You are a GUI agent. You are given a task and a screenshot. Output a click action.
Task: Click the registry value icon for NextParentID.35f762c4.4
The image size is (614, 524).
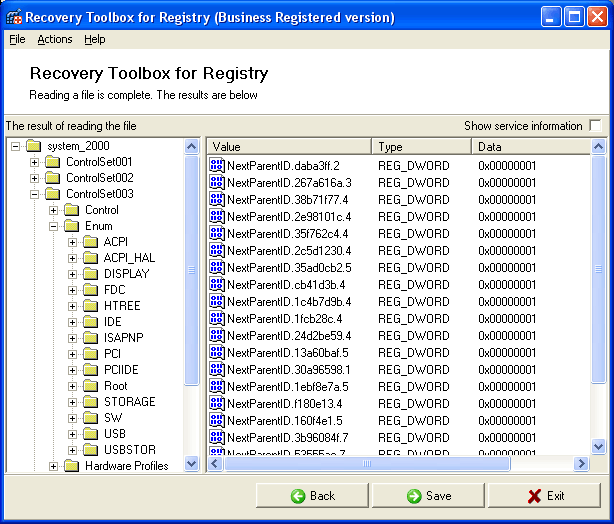(217, 233)
